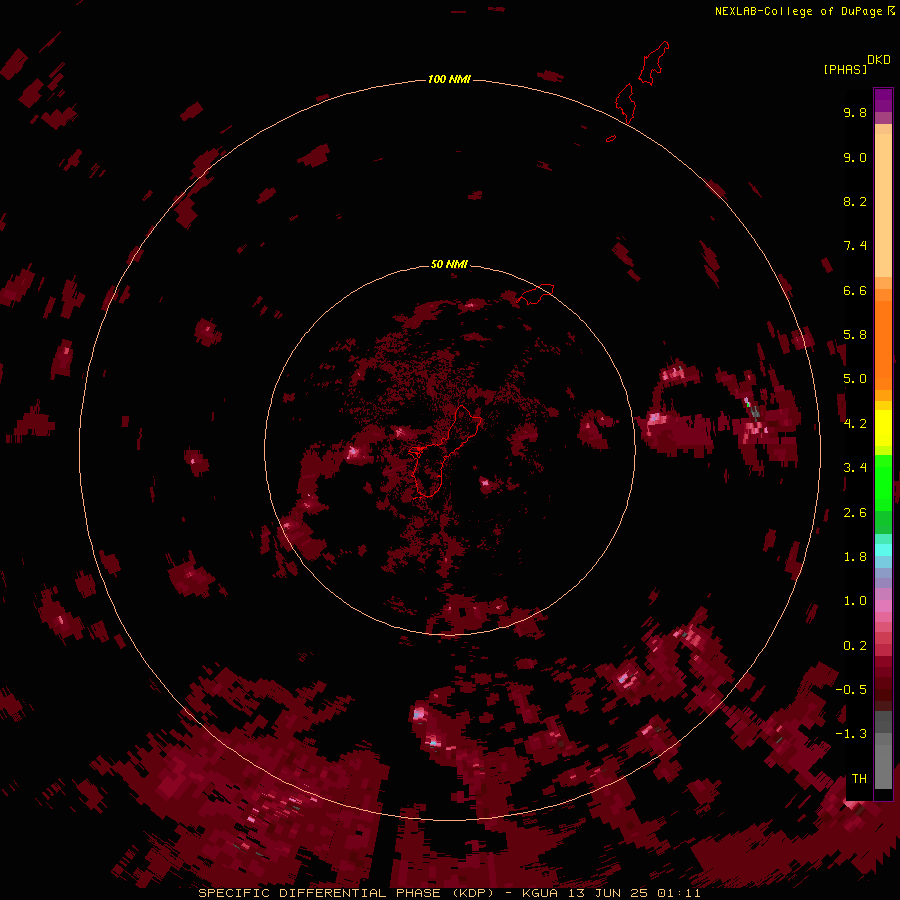
Task: Click the Specific Differential Phase (KDP) title text
Action: coord(348,893)
